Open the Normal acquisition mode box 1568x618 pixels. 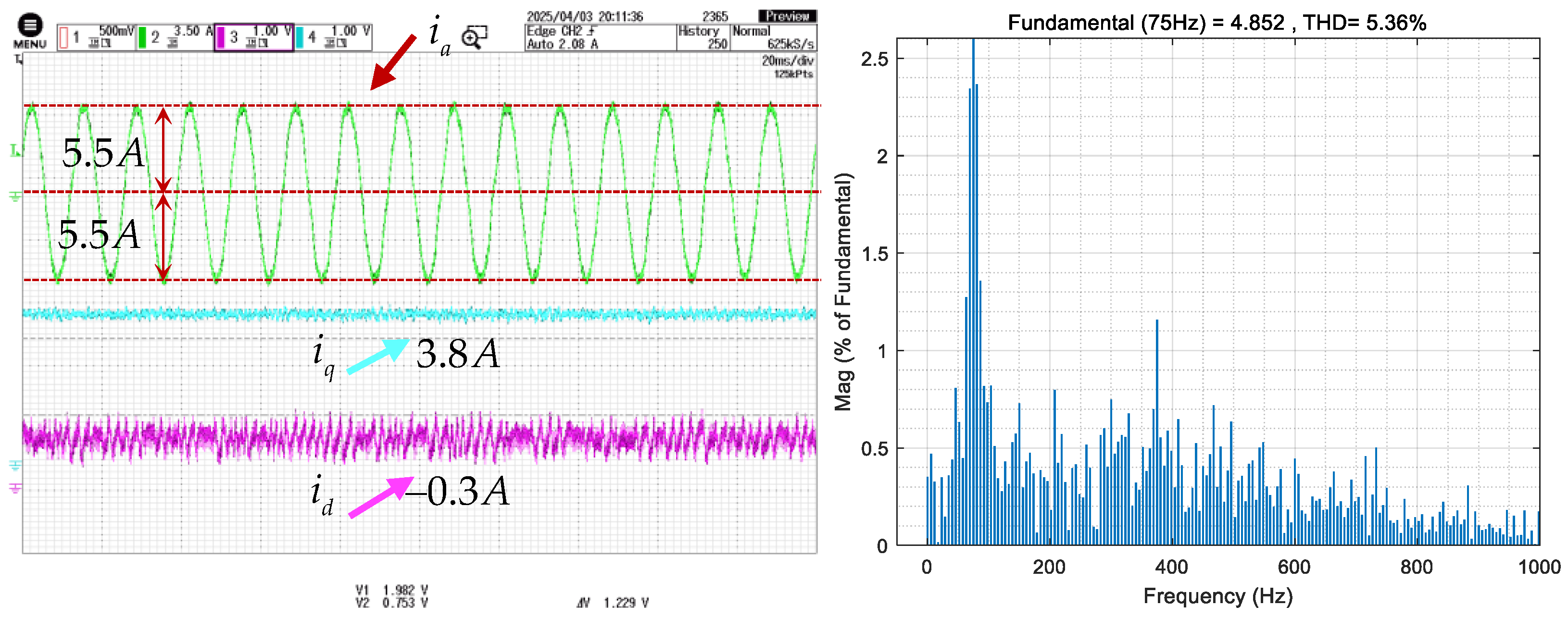pos(773,37)
